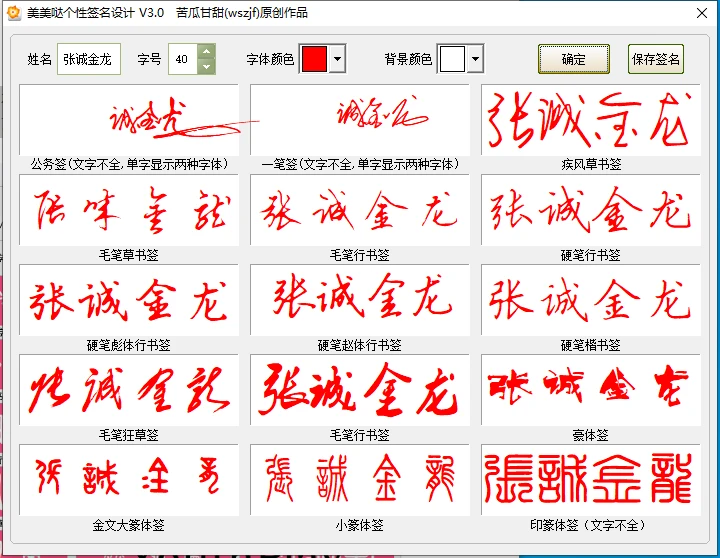Click the 姓名 name input field
The image size is (720, 558).
(89, 59)
